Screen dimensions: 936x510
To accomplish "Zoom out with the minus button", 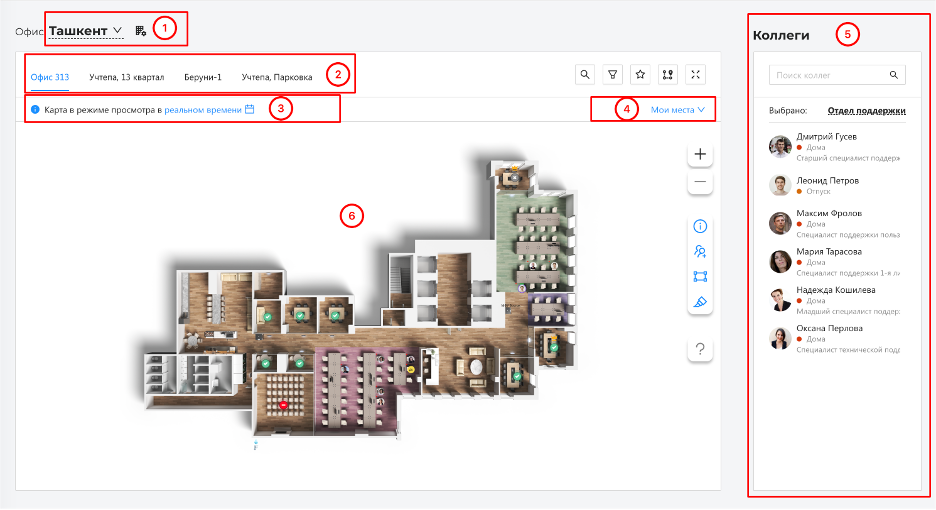I will point(700,183).
